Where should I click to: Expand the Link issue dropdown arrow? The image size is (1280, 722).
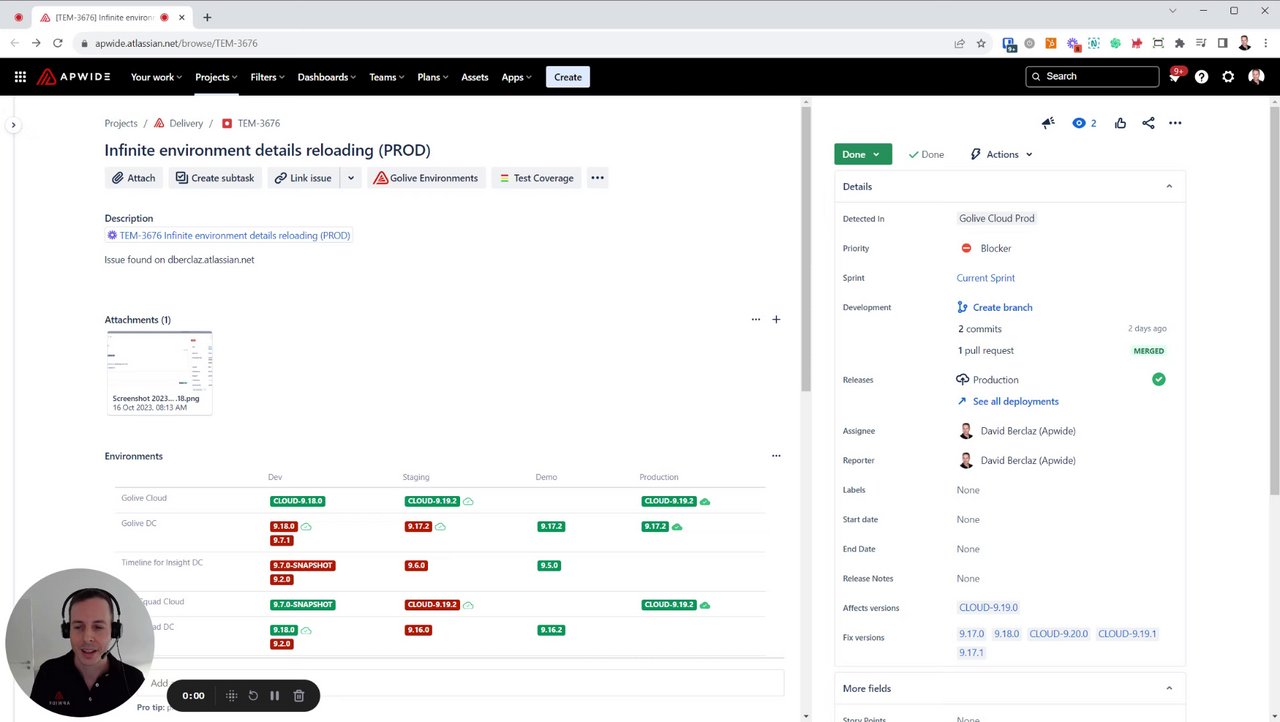point(350,178)
